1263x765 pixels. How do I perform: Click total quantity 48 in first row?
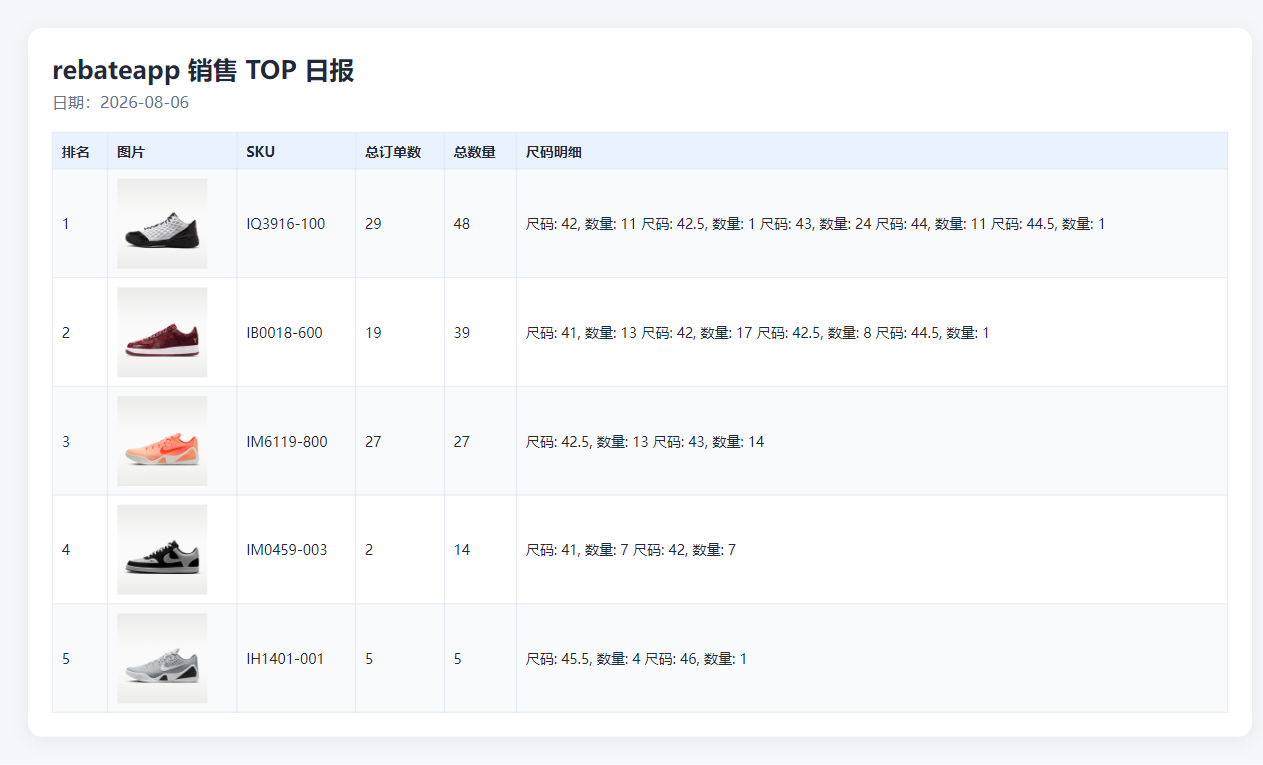pyautogui.click(x=462, y=224)
